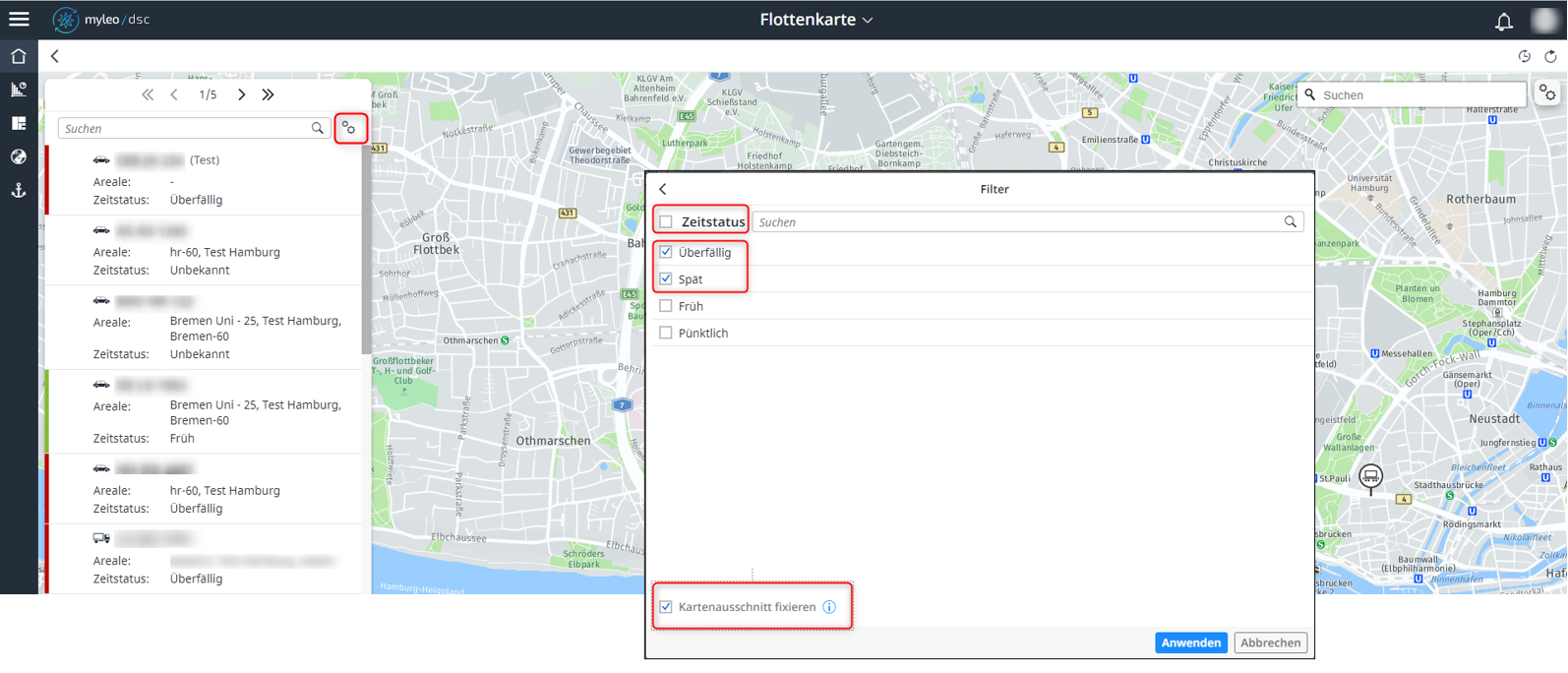Click the 1/5 page indicator
The width and height of the screenshot is (1568, 673).
(x=208, y=94)
